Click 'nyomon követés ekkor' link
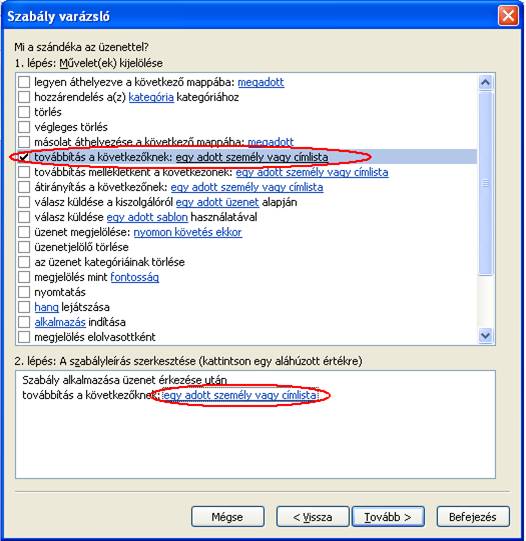The height and width of the screenshot is (541, 526). click(188, 232)
